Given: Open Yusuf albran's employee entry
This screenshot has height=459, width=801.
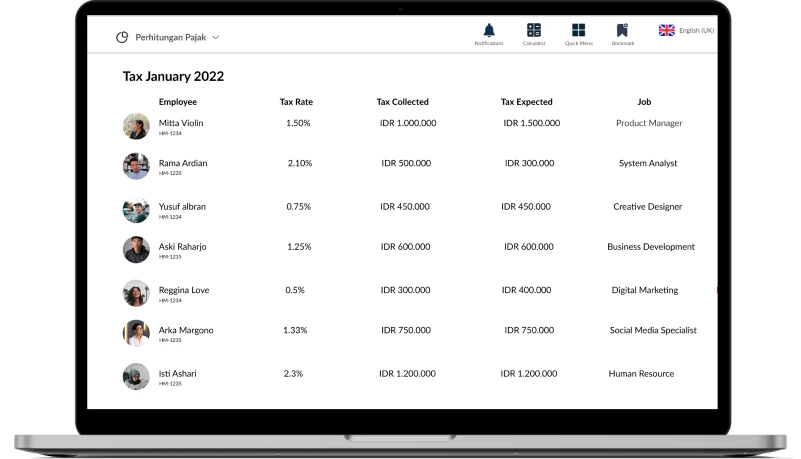Looking at the screenshot, I should pyautogui.click(x=409, y=209).
